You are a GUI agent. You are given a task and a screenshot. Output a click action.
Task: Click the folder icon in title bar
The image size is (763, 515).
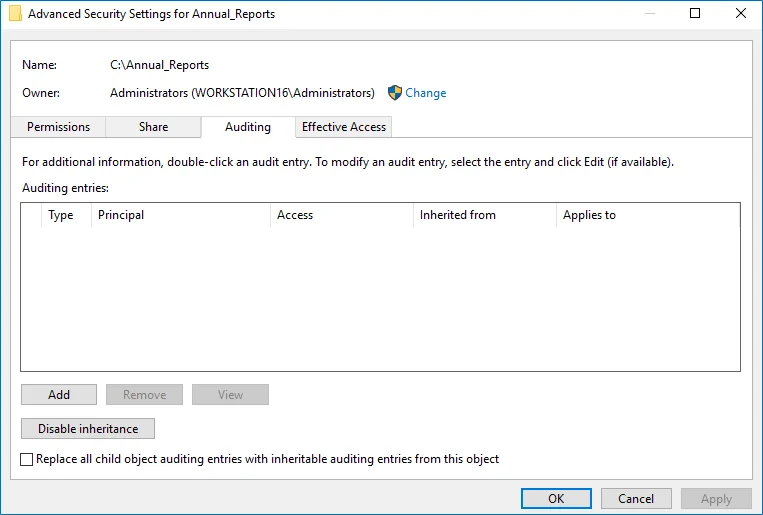16,14
